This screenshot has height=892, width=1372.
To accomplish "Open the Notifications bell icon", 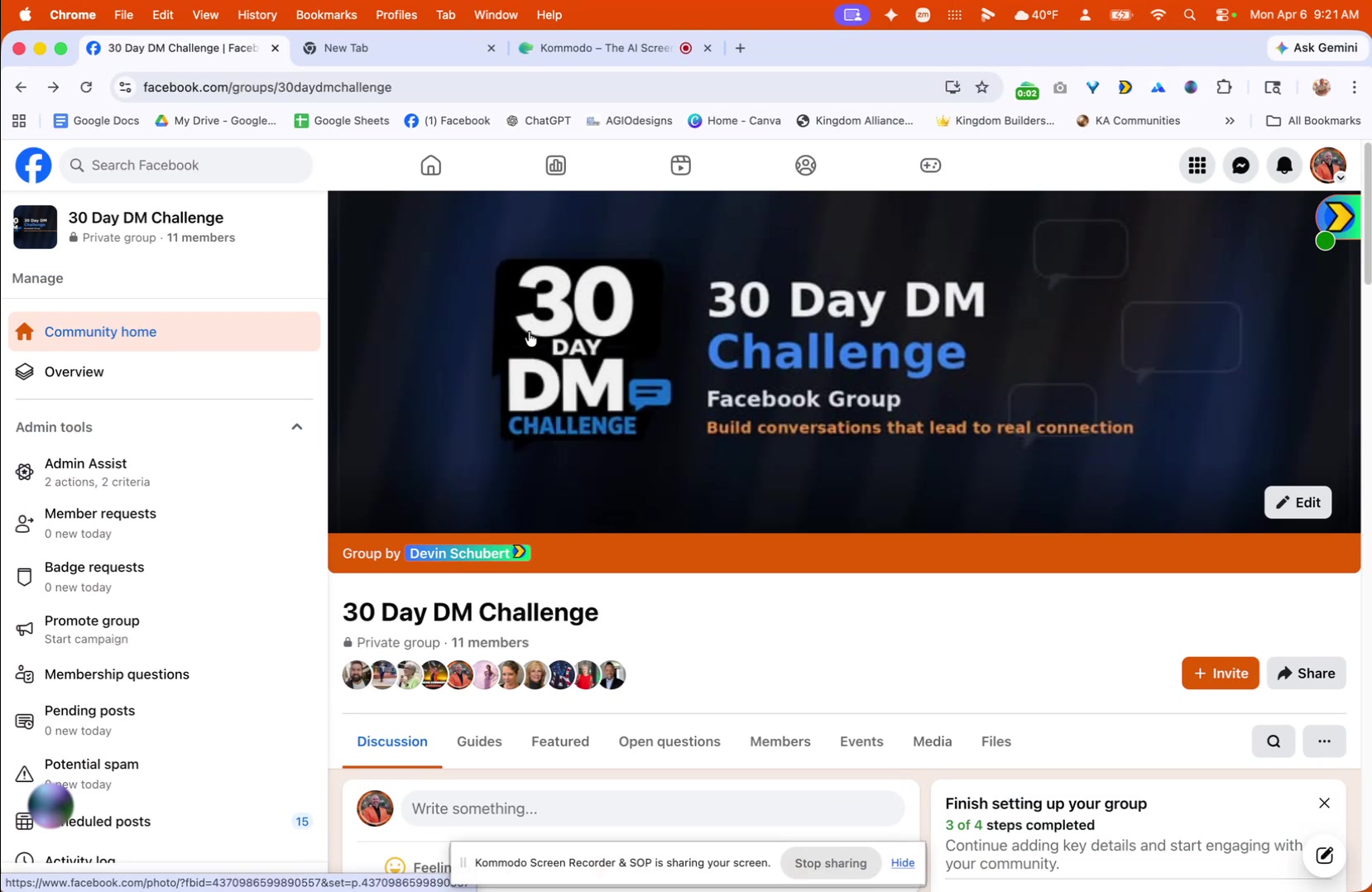I will 1284,165.
